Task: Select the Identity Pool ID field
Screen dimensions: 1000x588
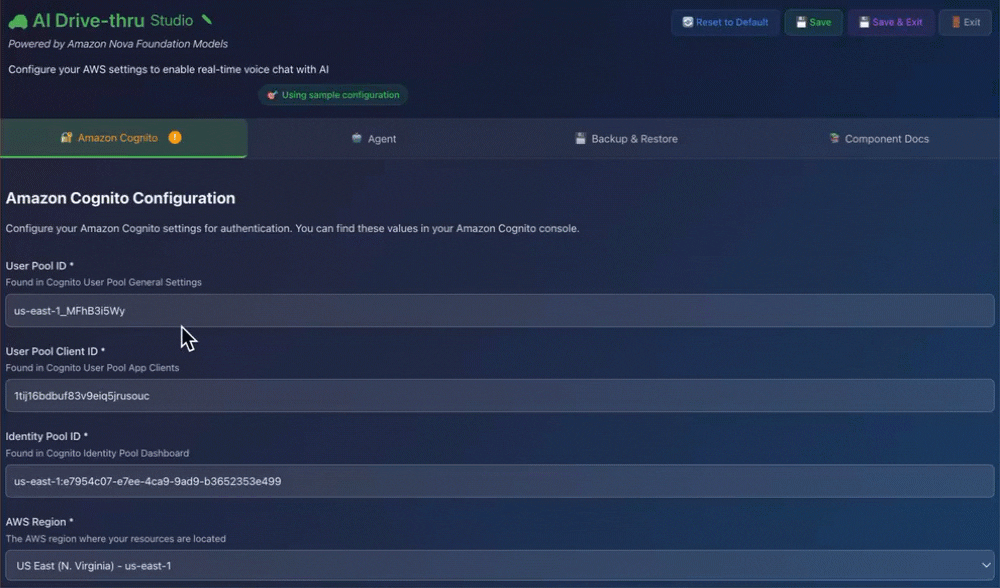Action: point(500,481)
